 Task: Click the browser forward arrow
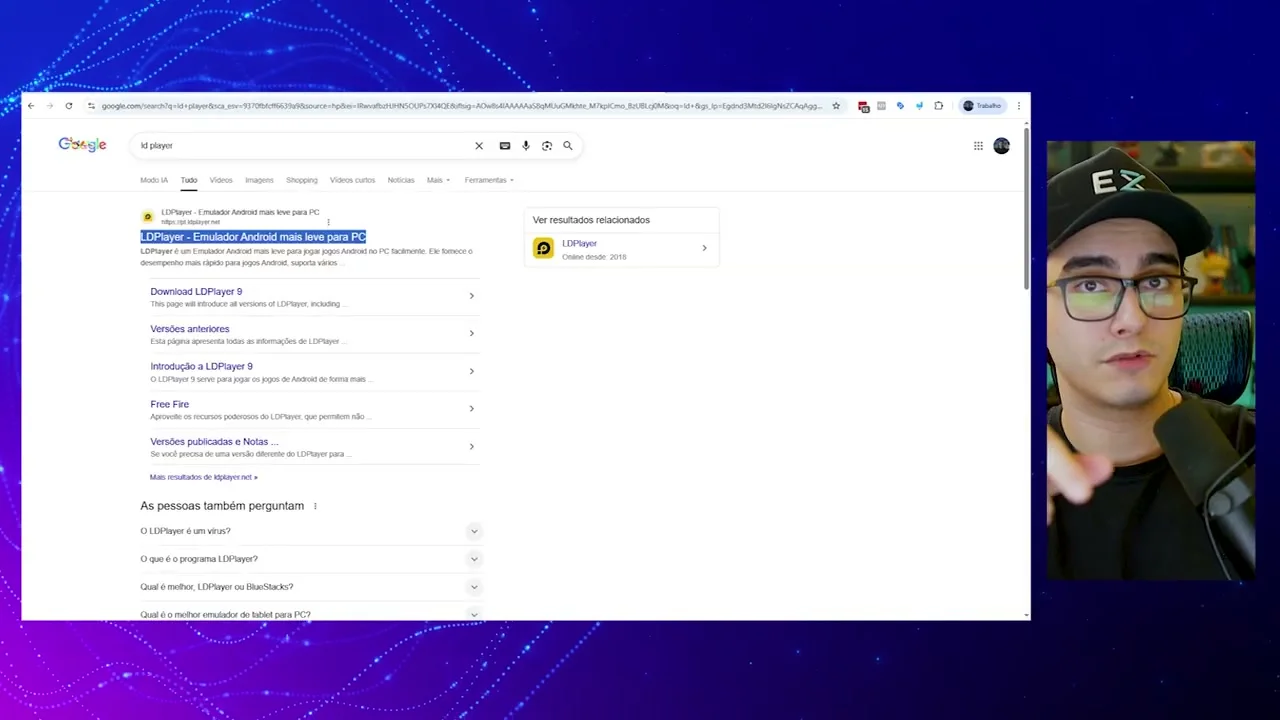49,106
